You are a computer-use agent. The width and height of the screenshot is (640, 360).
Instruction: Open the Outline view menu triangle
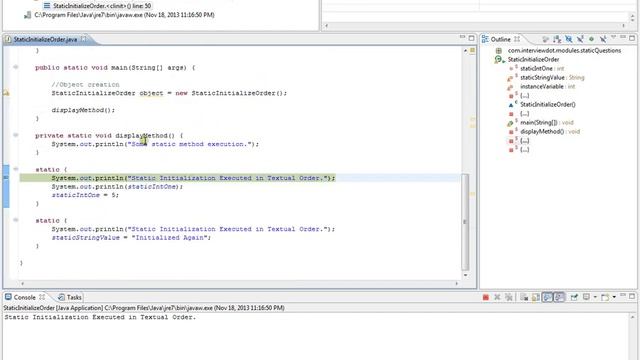[x=613, y=38]
